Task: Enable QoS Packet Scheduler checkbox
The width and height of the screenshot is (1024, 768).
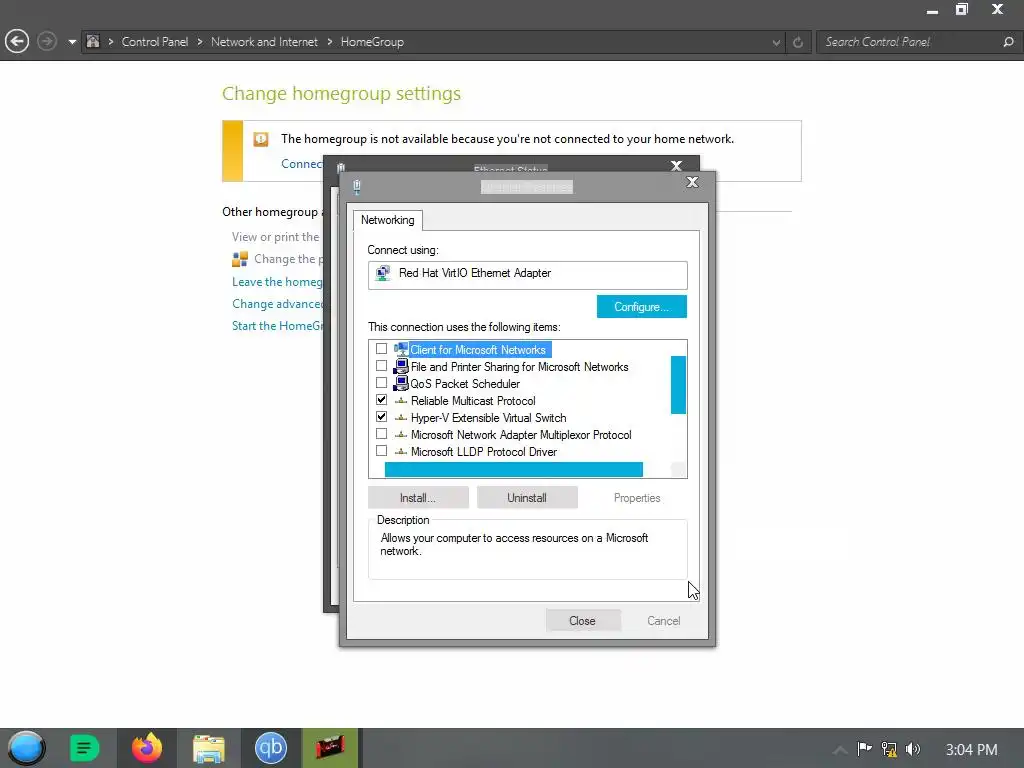Action: tap(381, 383)
